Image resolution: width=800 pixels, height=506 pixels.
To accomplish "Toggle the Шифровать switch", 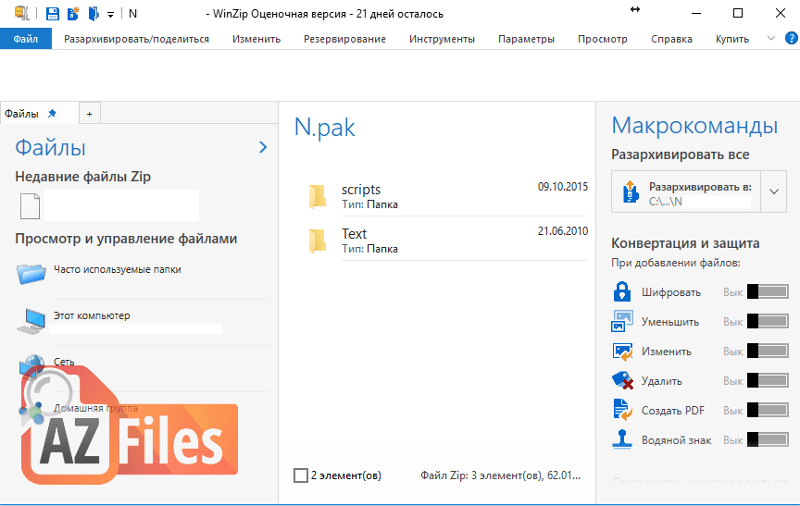I will [768, 292].
